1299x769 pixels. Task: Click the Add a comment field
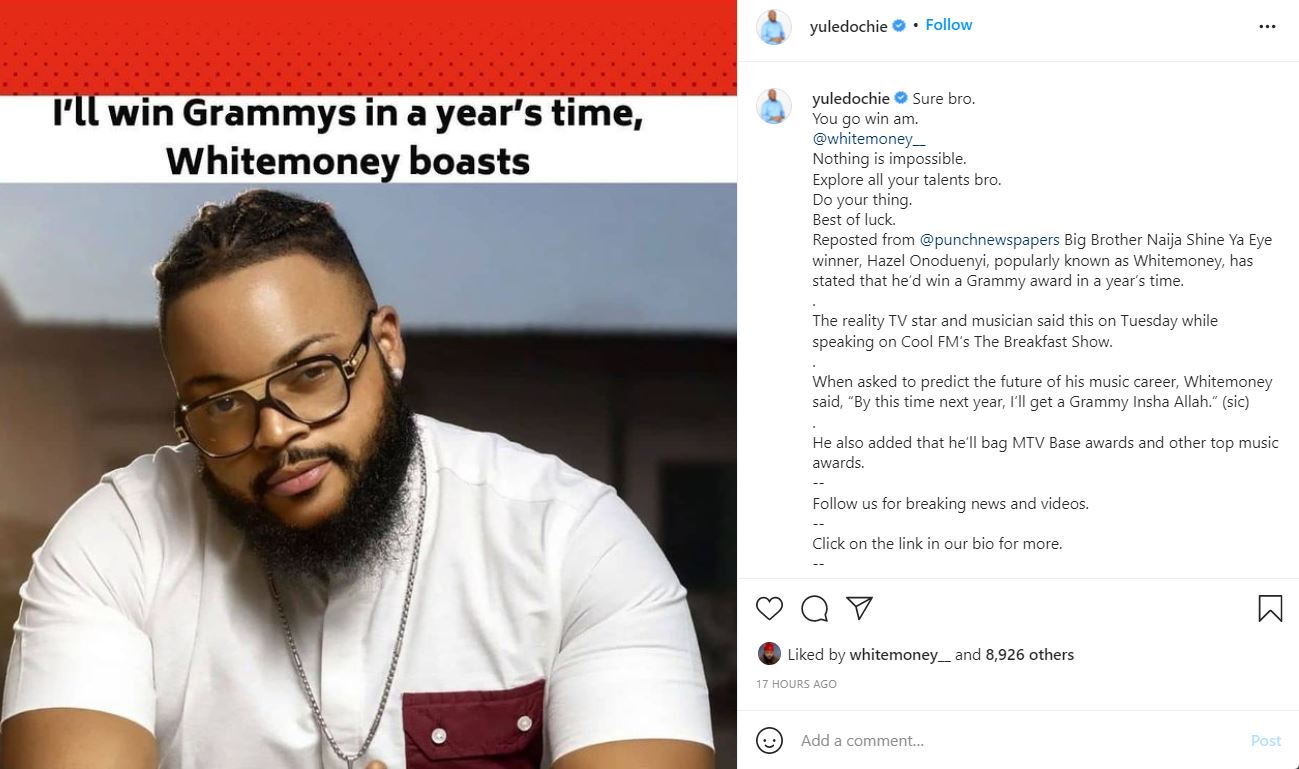(x=1020, y=741)
